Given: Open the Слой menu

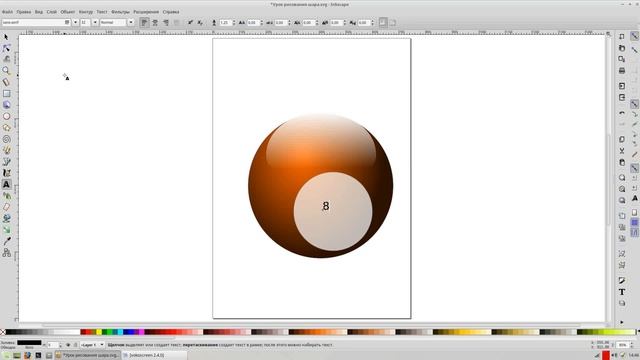Looking at the screenshot, I should (51, 12).
